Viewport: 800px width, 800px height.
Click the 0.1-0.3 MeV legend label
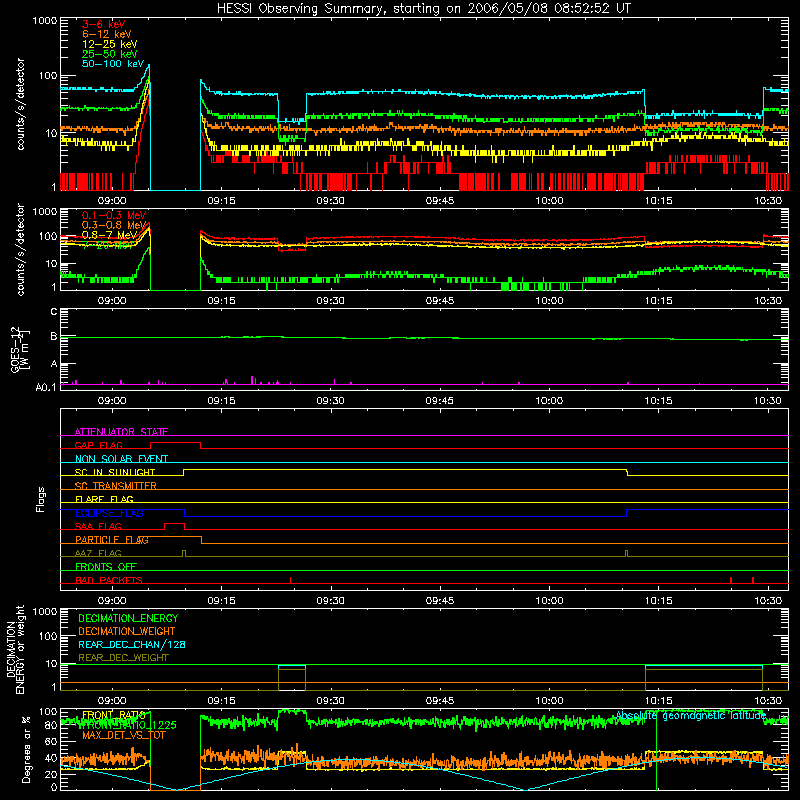[x=113, y=215]
